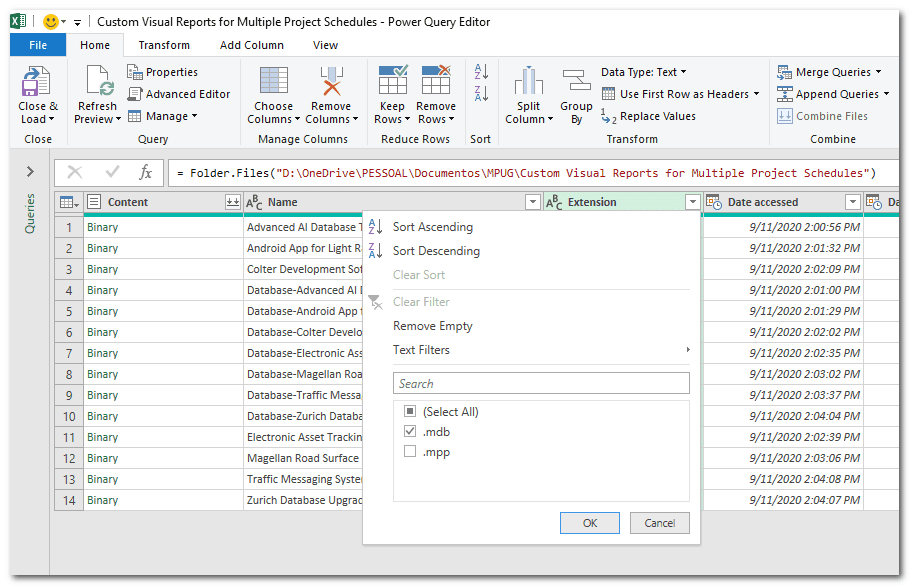The height and width of the screenshot is (586, 910).
Task: Click the smiley feedback icon
Action: click(x=51, y=21)
